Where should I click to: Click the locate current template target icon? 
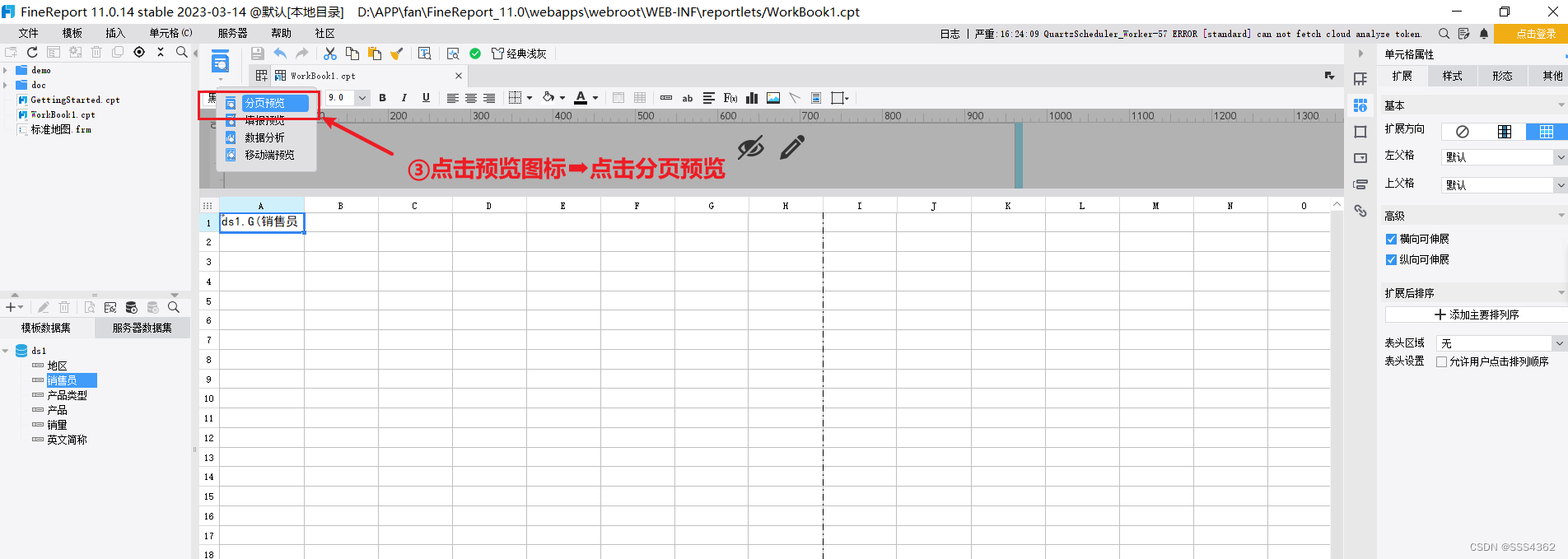(x=139, y=52)
